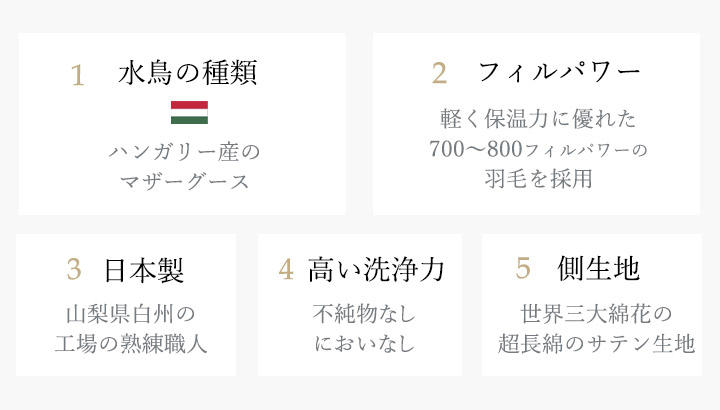Click the Hungarian flag icon
Screen dimensions: 720x410
tap(189, 112)
